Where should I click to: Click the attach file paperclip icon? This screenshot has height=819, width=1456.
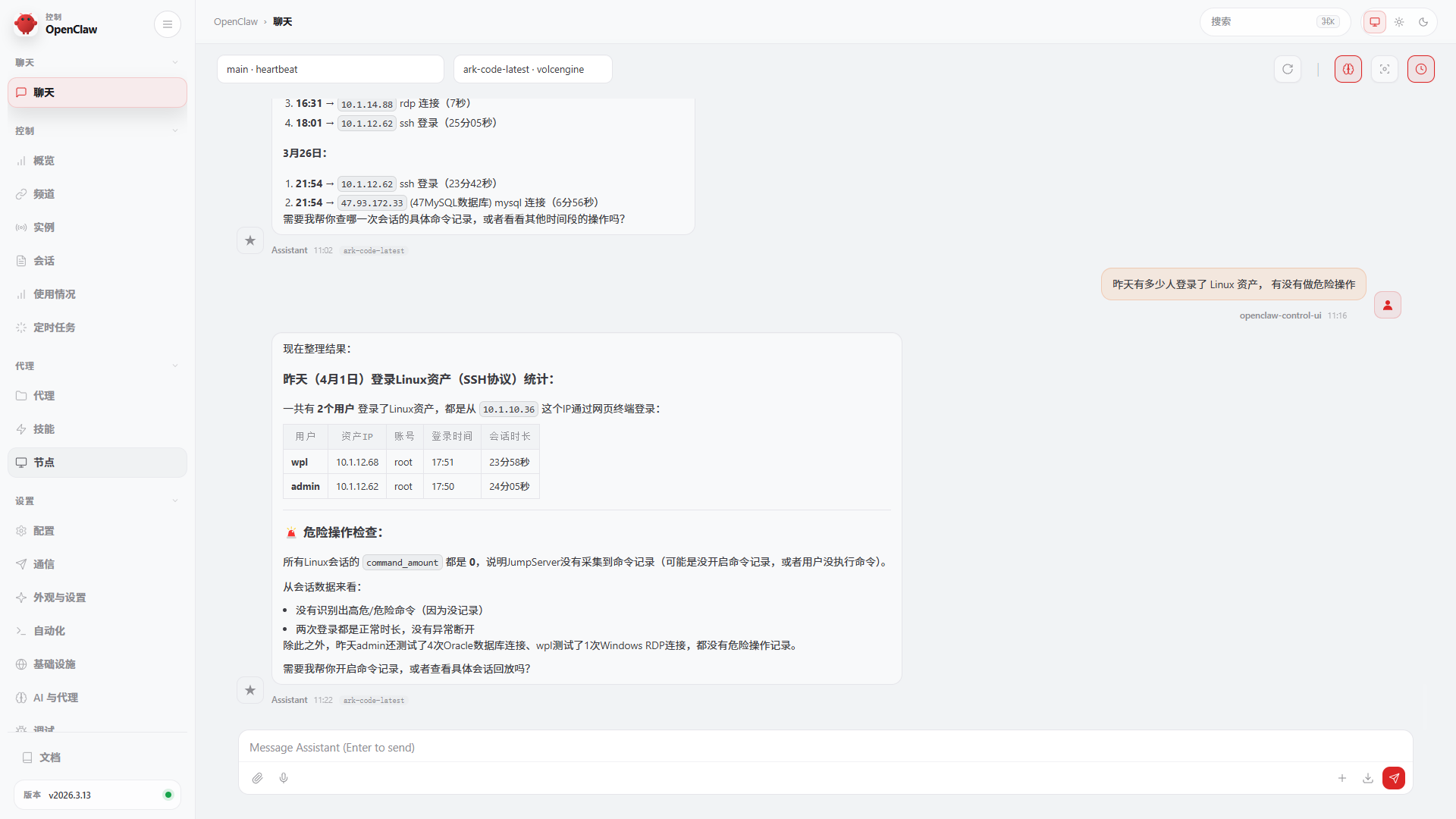[258, 778]
